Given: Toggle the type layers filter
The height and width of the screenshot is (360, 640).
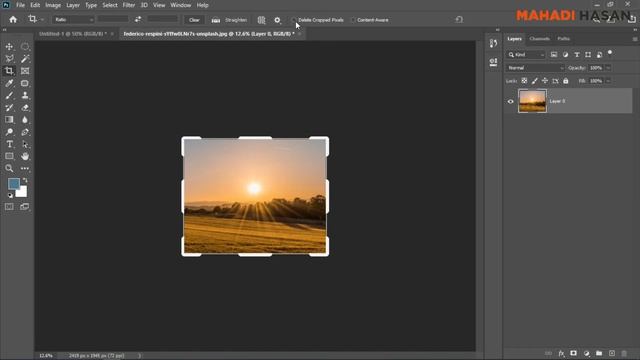Looking at the screenshot, I should (577, 54).
